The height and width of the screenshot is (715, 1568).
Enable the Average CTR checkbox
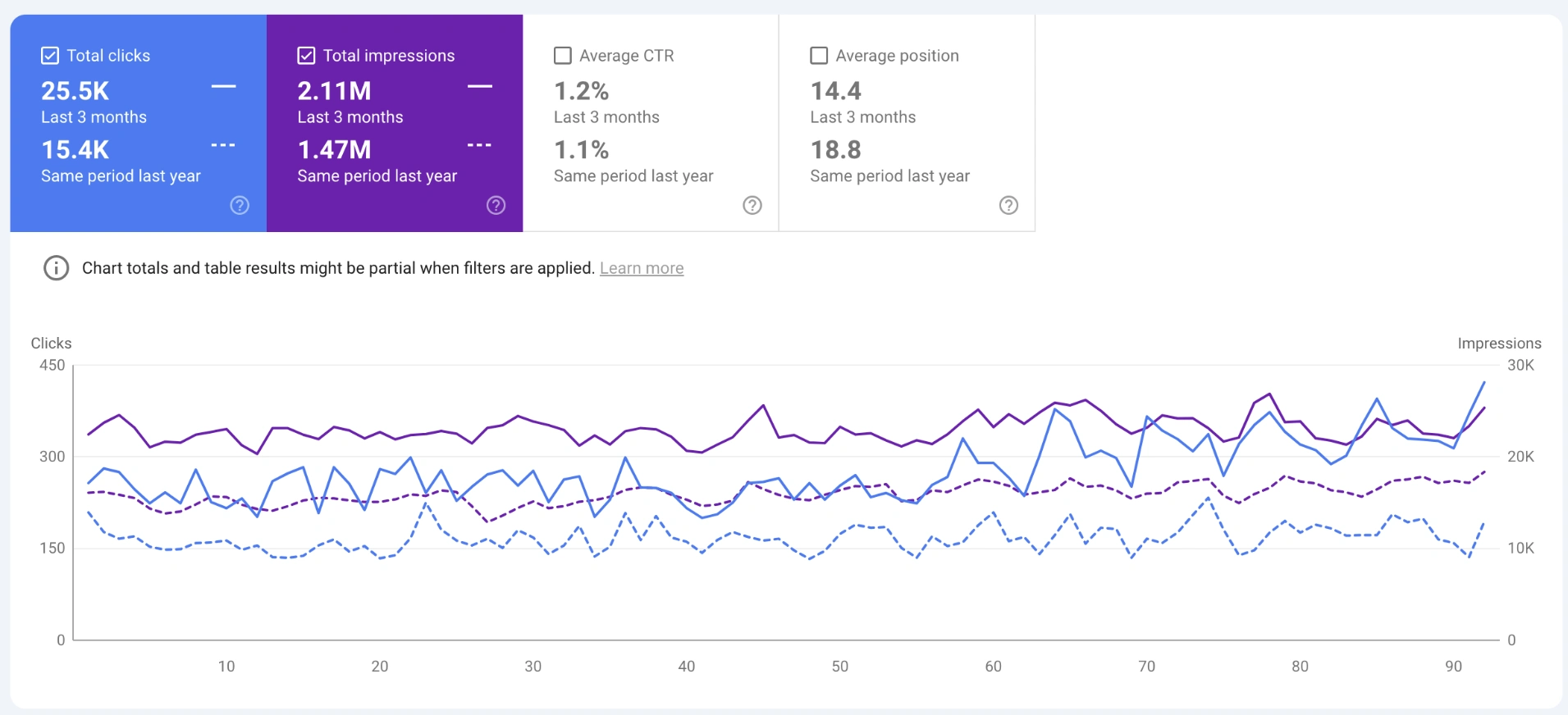tap(563, 56)
